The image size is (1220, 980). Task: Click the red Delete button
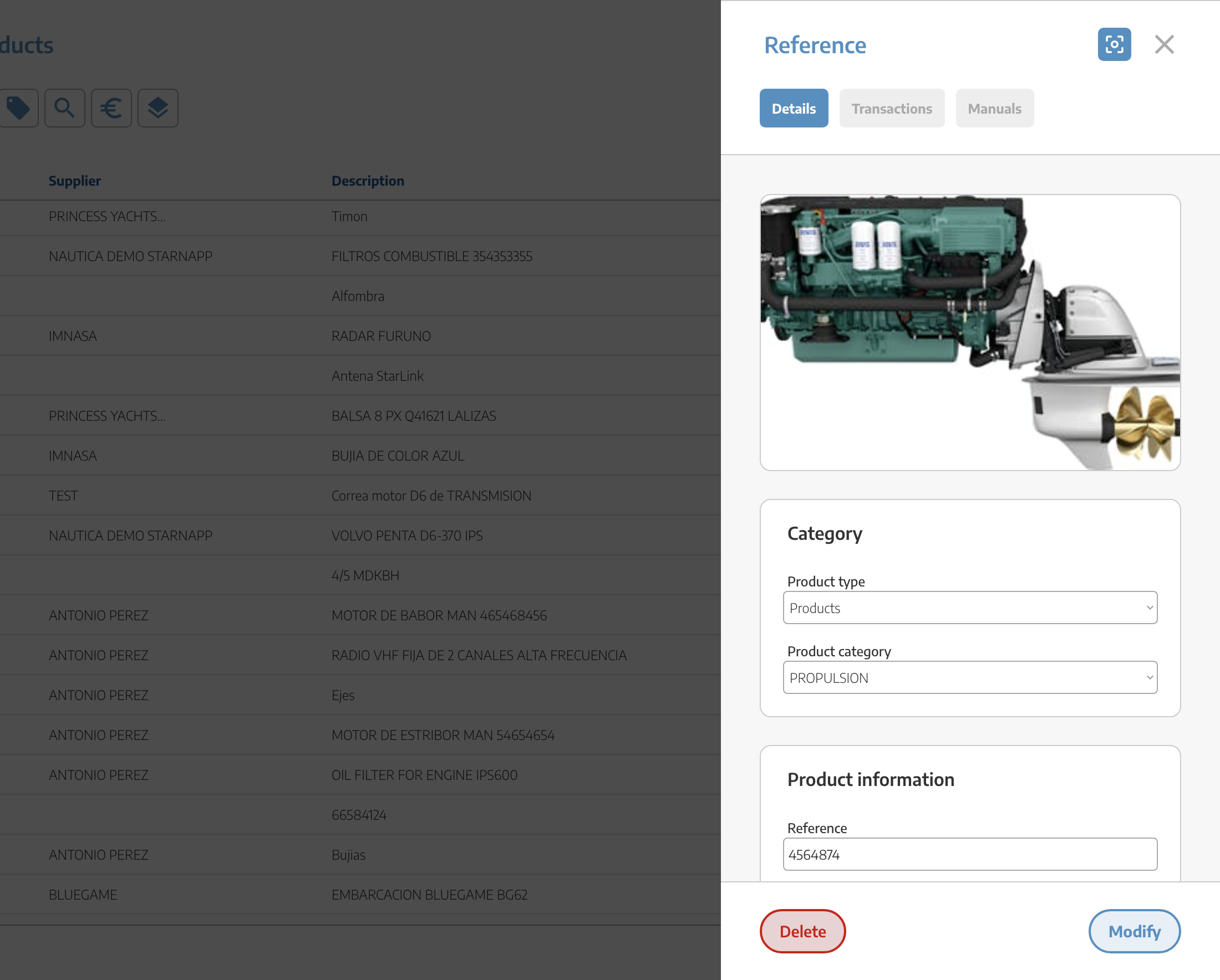tap(802, 931)
